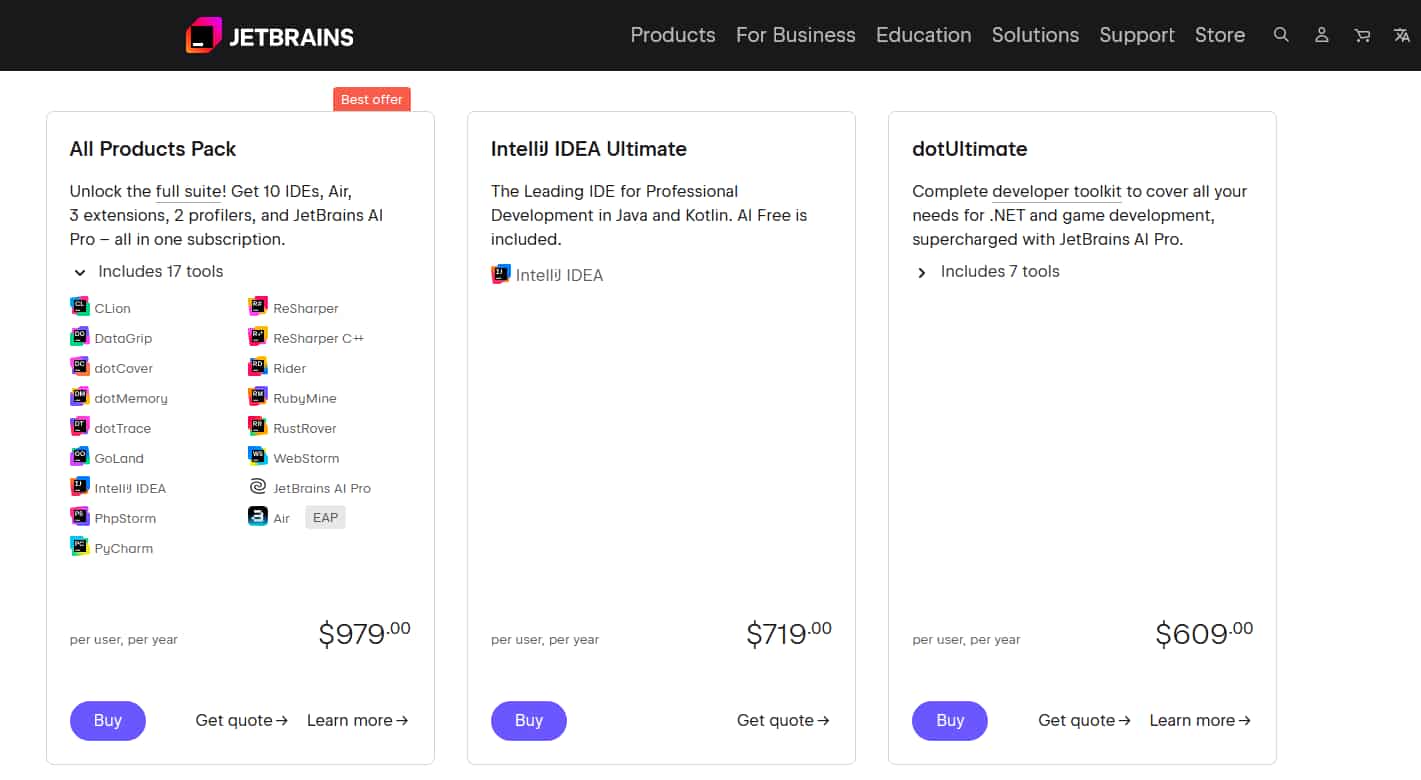Click the PhpStorm label text

coord(125,518)
